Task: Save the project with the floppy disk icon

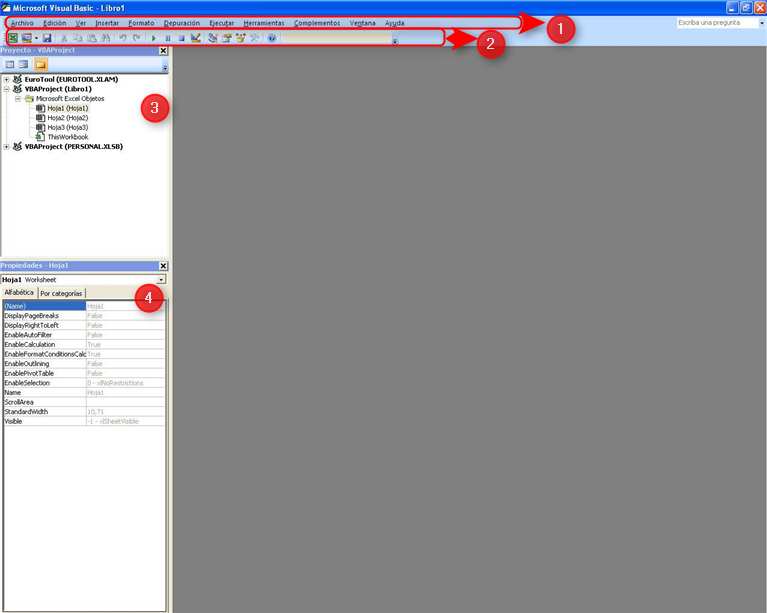Action: coord(47,38)
